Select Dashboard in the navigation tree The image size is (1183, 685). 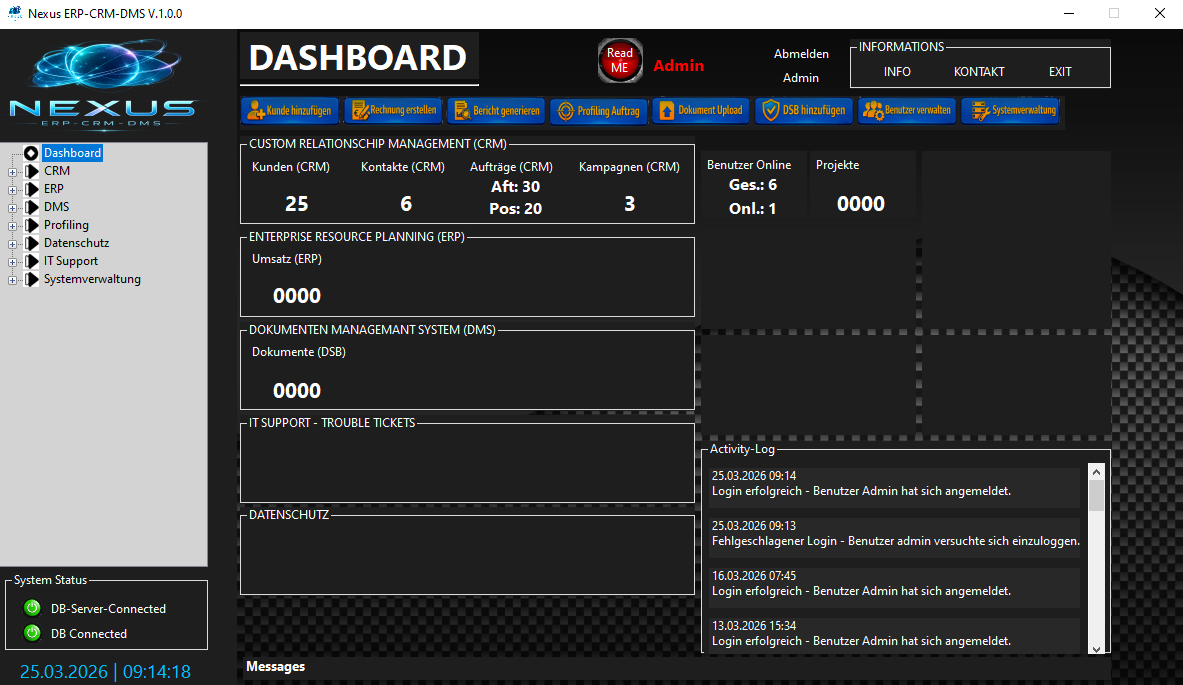pos(72,153)
